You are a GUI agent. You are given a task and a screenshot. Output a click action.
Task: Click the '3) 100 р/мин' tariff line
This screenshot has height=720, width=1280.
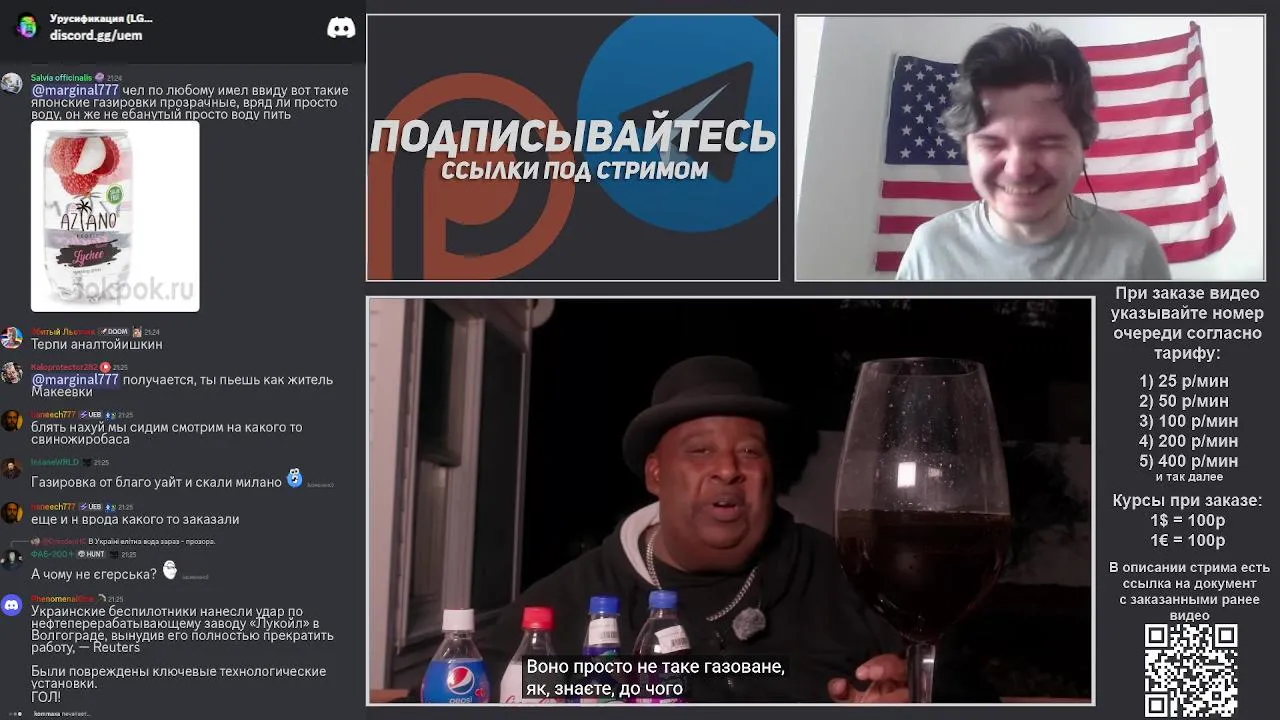(1188, 421)
